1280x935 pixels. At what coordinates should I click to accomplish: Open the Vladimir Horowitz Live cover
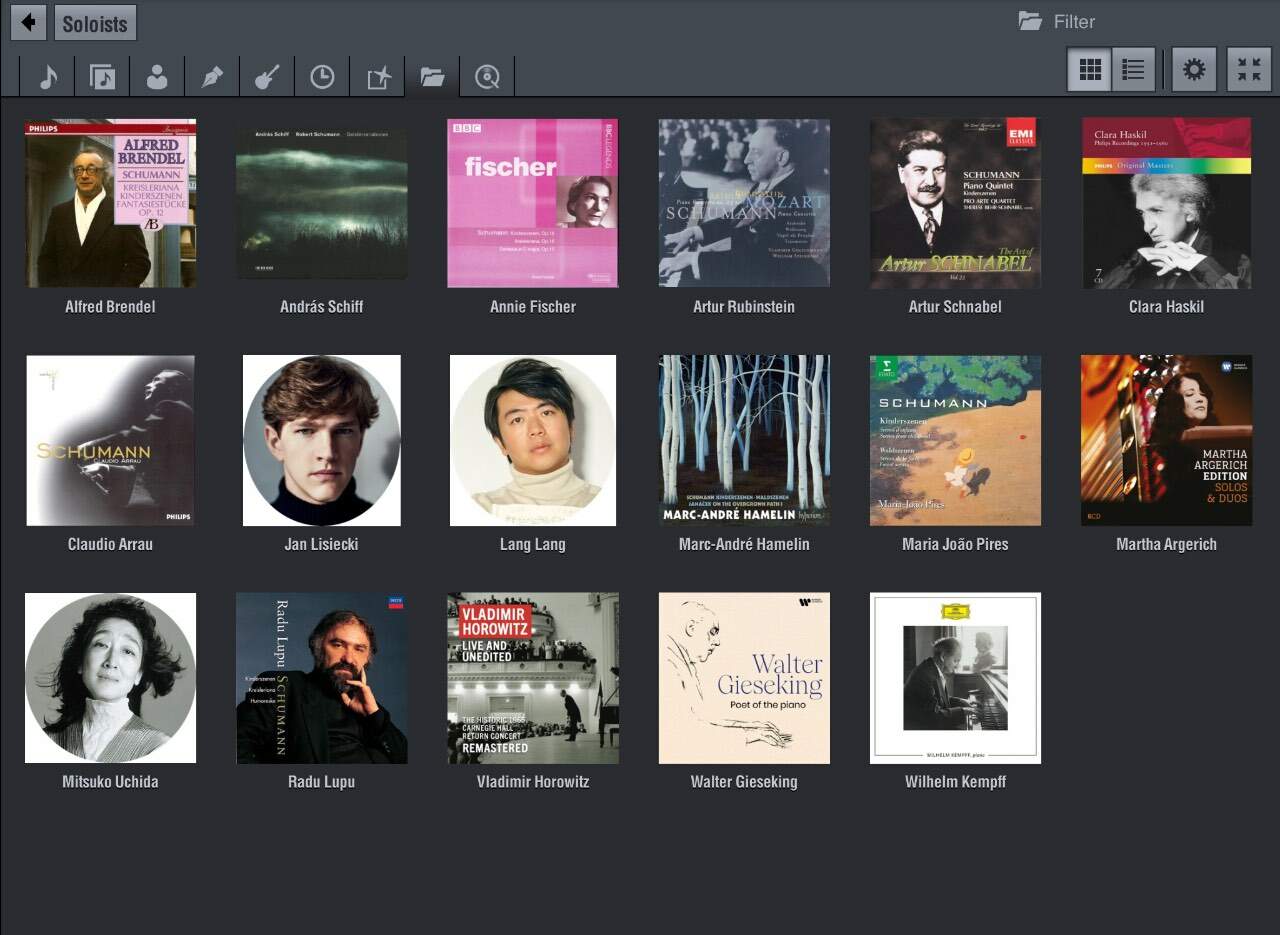(x=533, y=678)
